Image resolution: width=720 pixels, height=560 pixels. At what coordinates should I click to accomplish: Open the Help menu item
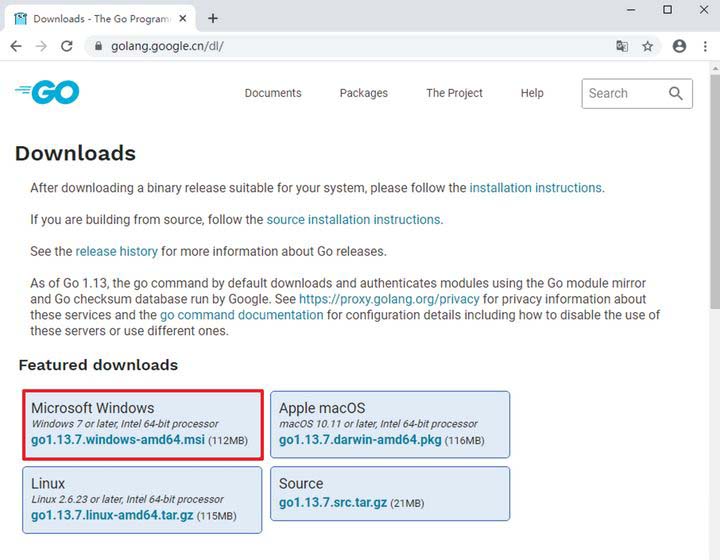(x=532, y=93)
